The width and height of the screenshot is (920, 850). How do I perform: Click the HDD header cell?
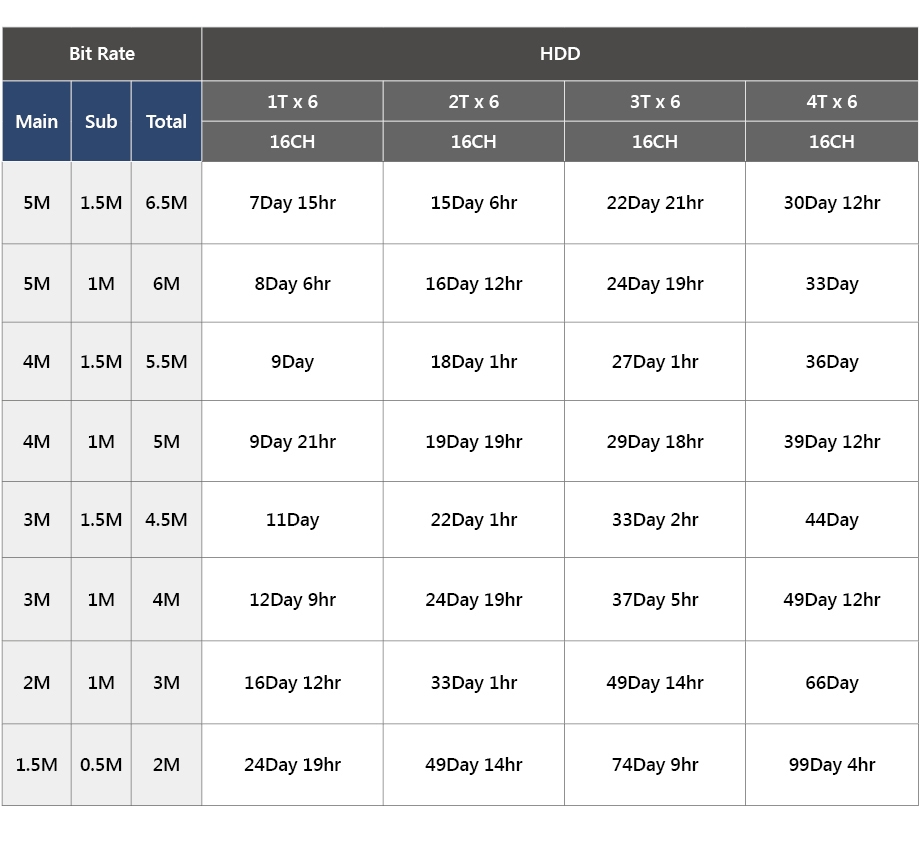pyautogui.click(x=559, y=54)
